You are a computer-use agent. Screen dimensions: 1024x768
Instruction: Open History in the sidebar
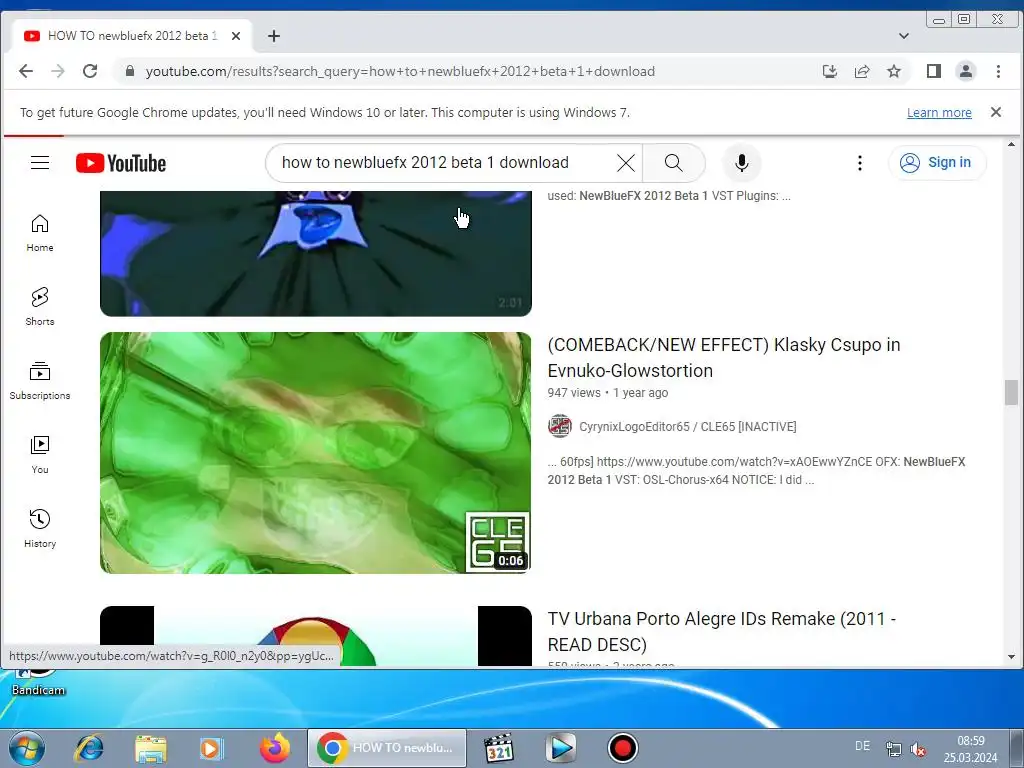40,529
